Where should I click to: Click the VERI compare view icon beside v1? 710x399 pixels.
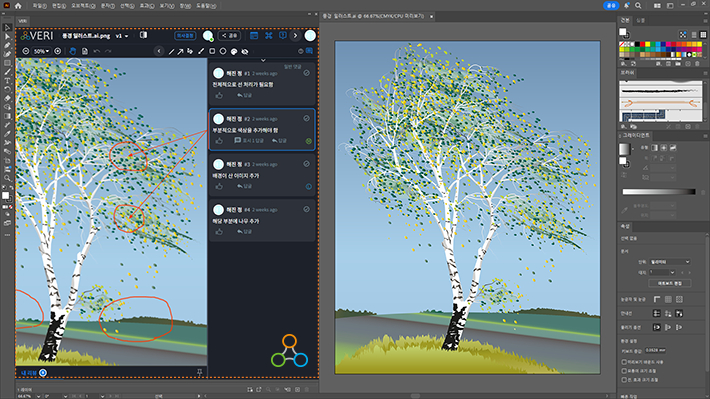[x=143, y=35]
